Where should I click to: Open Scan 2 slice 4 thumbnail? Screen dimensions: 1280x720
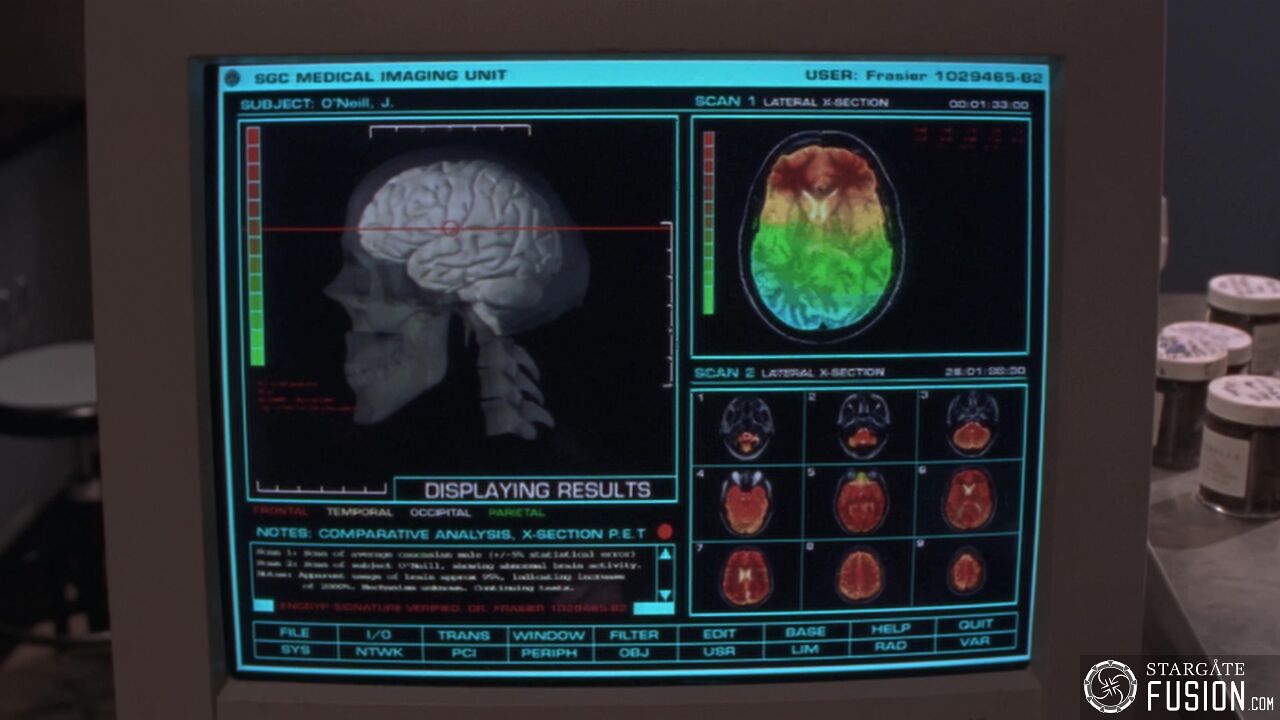[x=746, y=501]
